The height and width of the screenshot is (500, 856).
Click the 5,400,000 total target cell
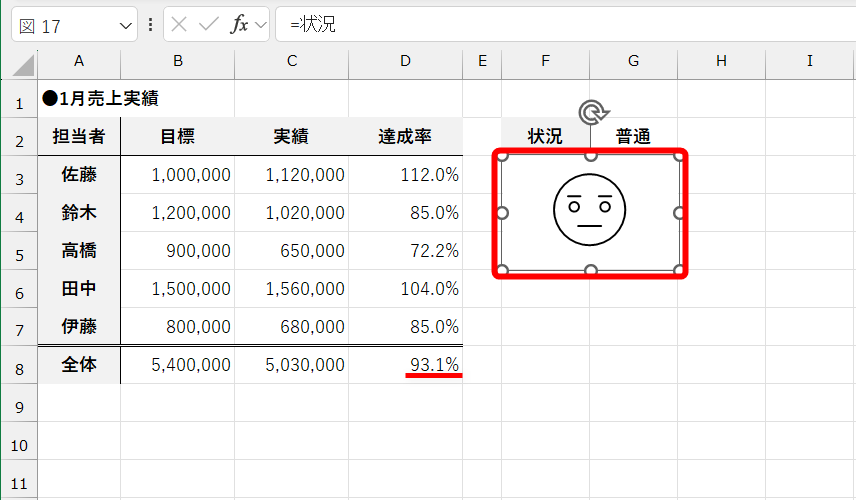177,365
